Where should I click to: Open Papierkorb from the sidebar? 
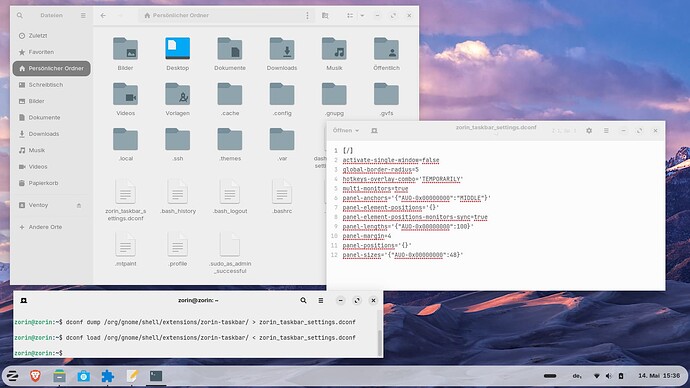(x=52, y=183)
